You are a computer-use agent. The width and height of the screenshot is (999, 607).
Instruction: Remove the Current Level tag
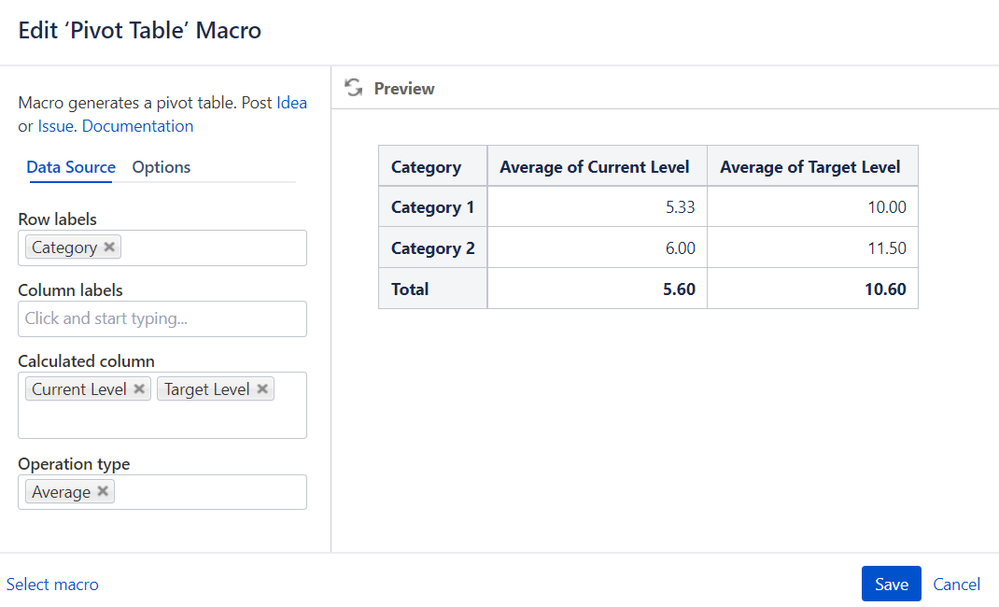139,389
